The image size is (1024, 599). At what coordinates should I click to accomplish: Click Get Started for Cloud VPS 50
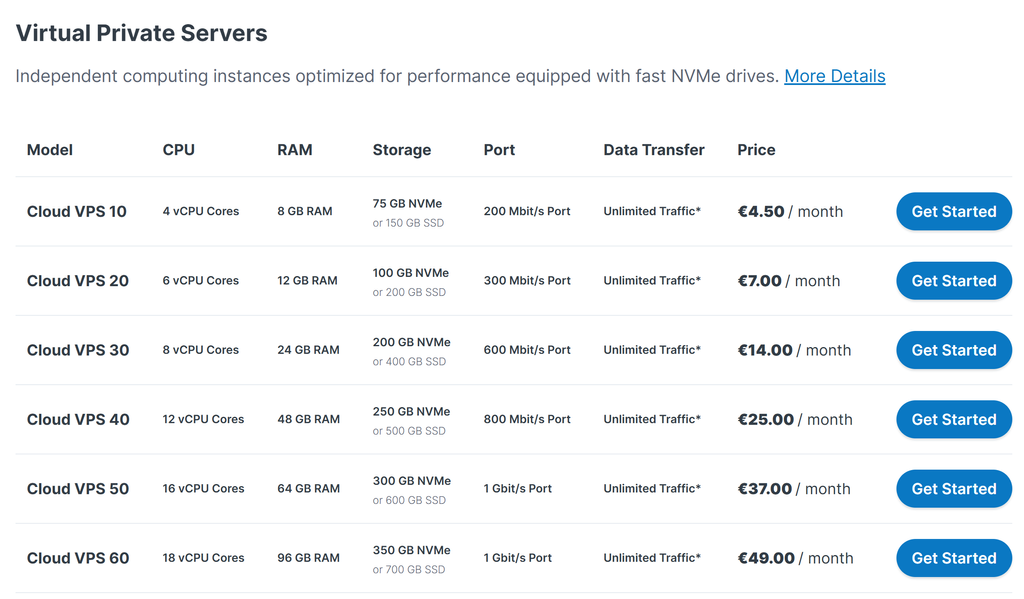(x=953, y=489)
